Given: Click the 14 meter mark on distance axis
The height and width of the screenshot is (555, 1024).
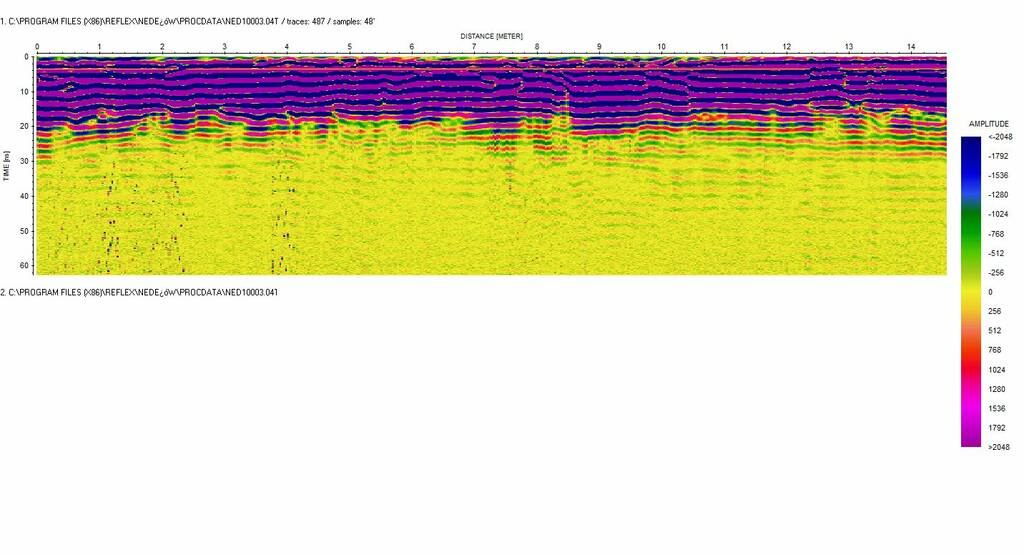Looking at the screenshot, I should pos(910,47).
